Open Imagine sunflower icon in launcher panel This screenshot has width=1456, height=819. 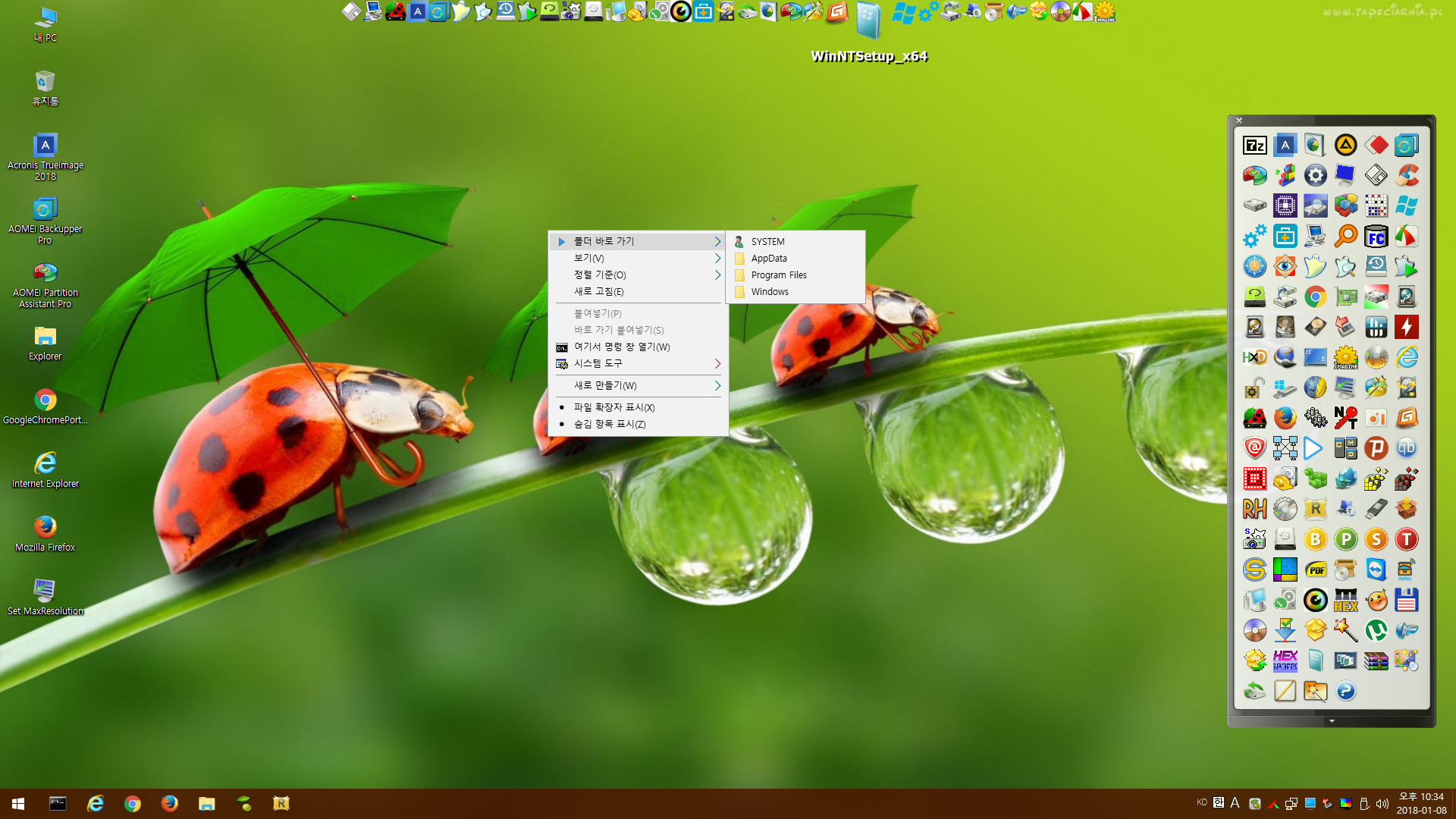coord(1345,357)
